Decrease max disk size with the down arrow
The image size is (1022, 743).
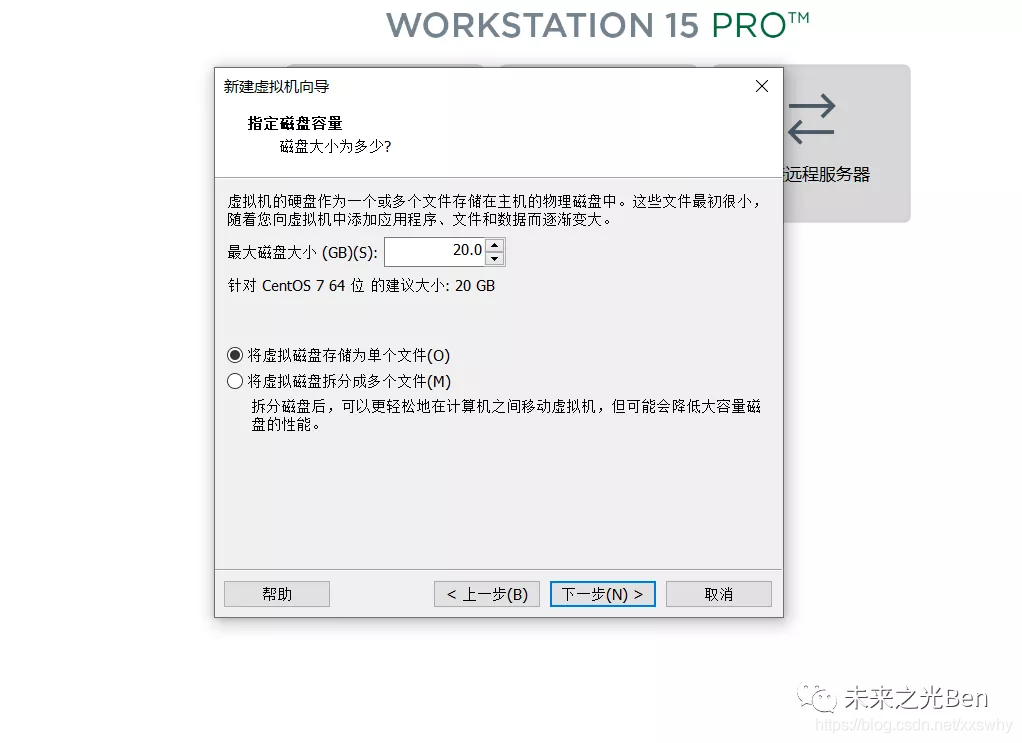[495, 259]
